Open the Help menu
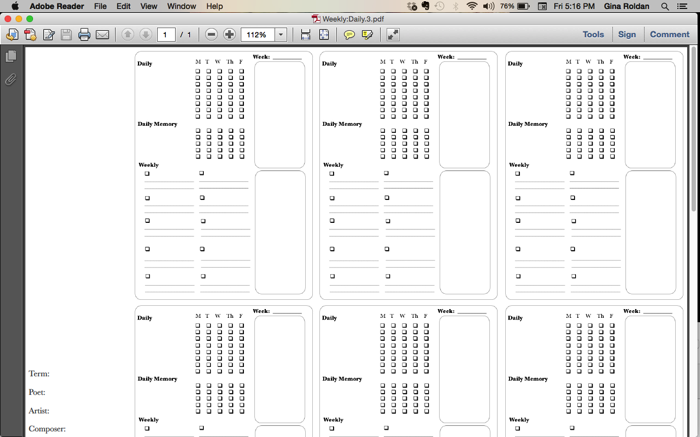The image size is (700, 437). [x=214, y=6]
